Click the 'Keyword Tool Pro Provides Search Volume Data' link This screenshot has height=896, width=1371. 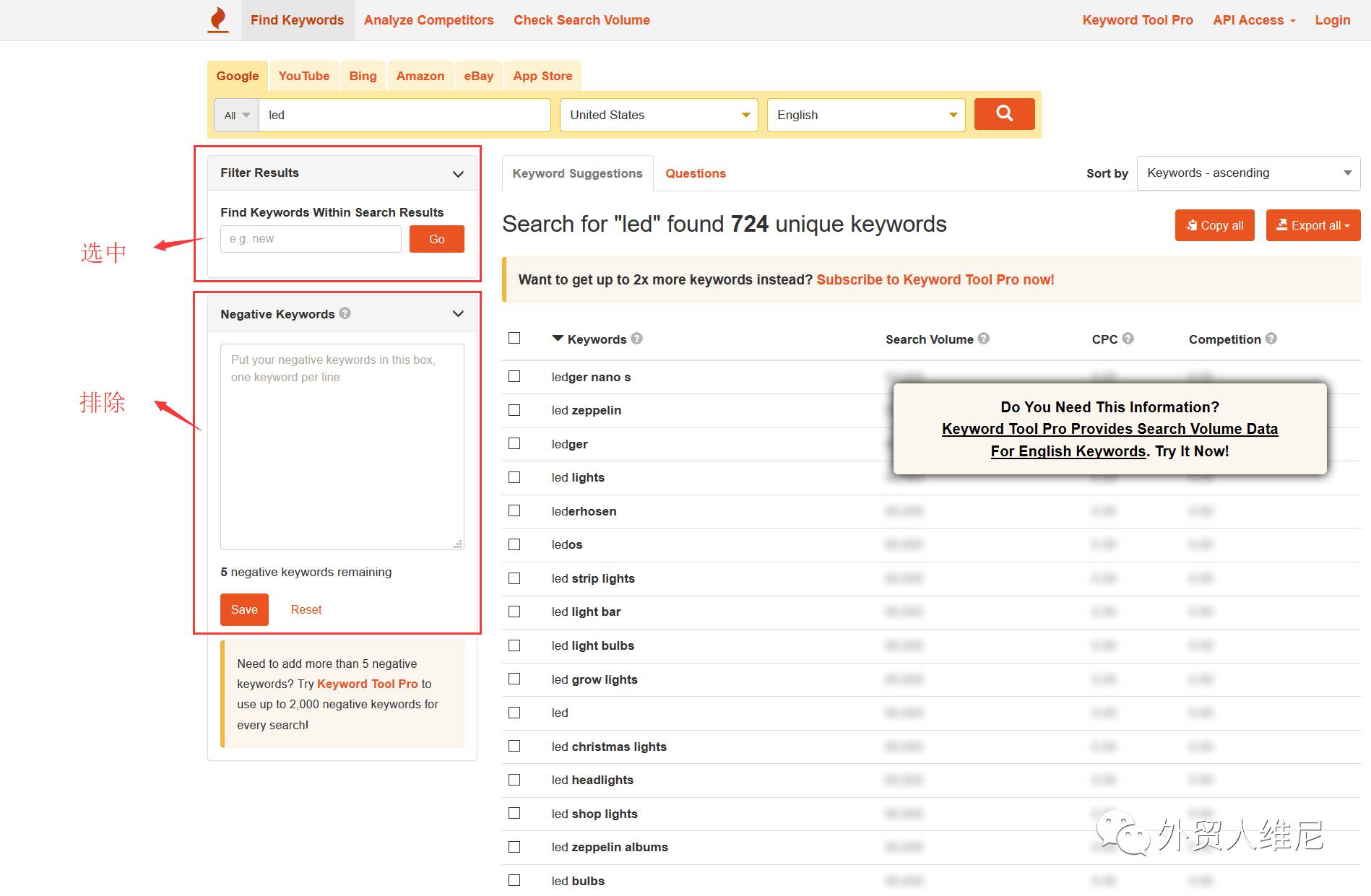click(1110, 429)
